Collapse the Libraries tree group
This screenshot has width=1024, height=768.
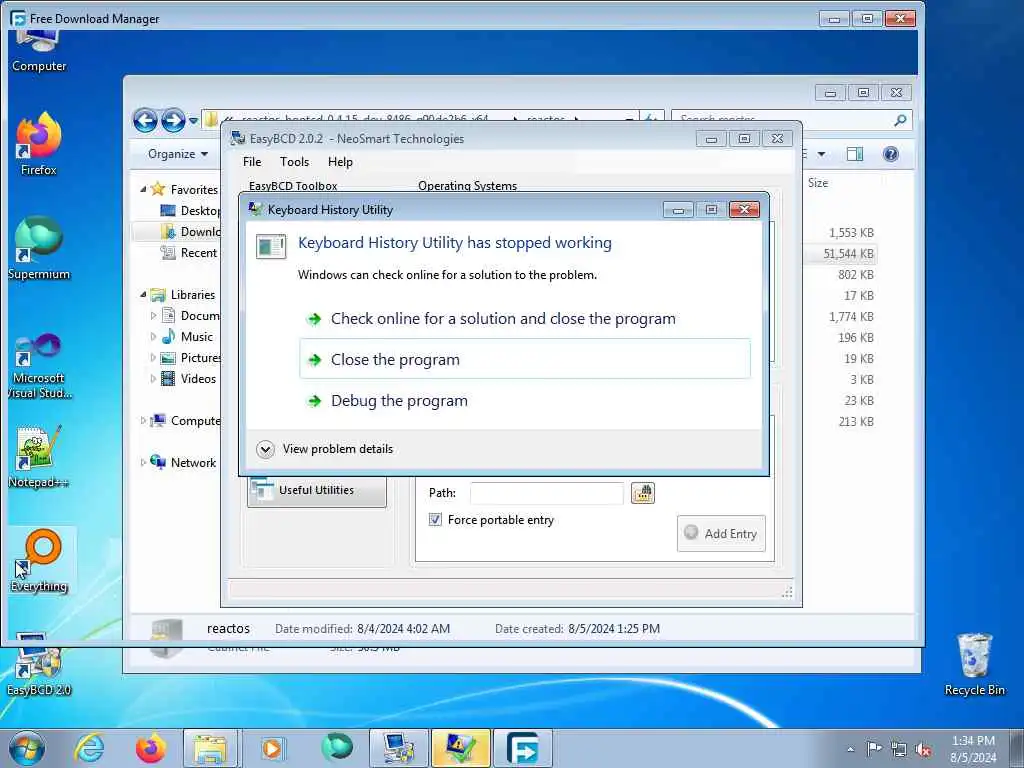coord(143,295)
